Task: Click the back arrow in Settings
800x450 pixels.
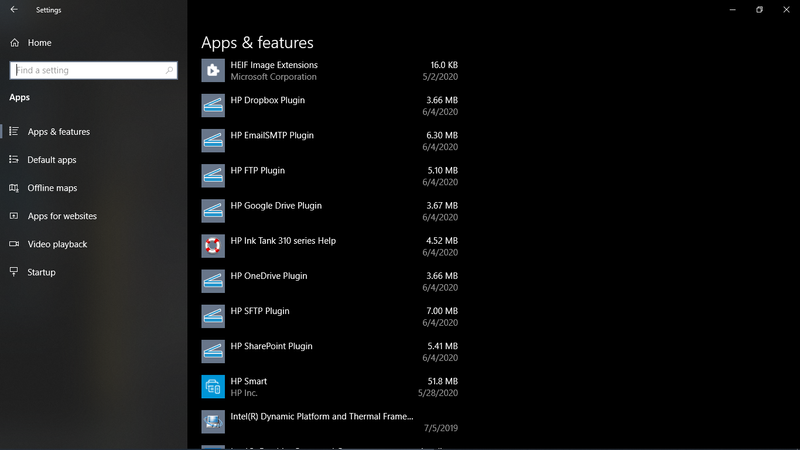Action: point(14,10)
